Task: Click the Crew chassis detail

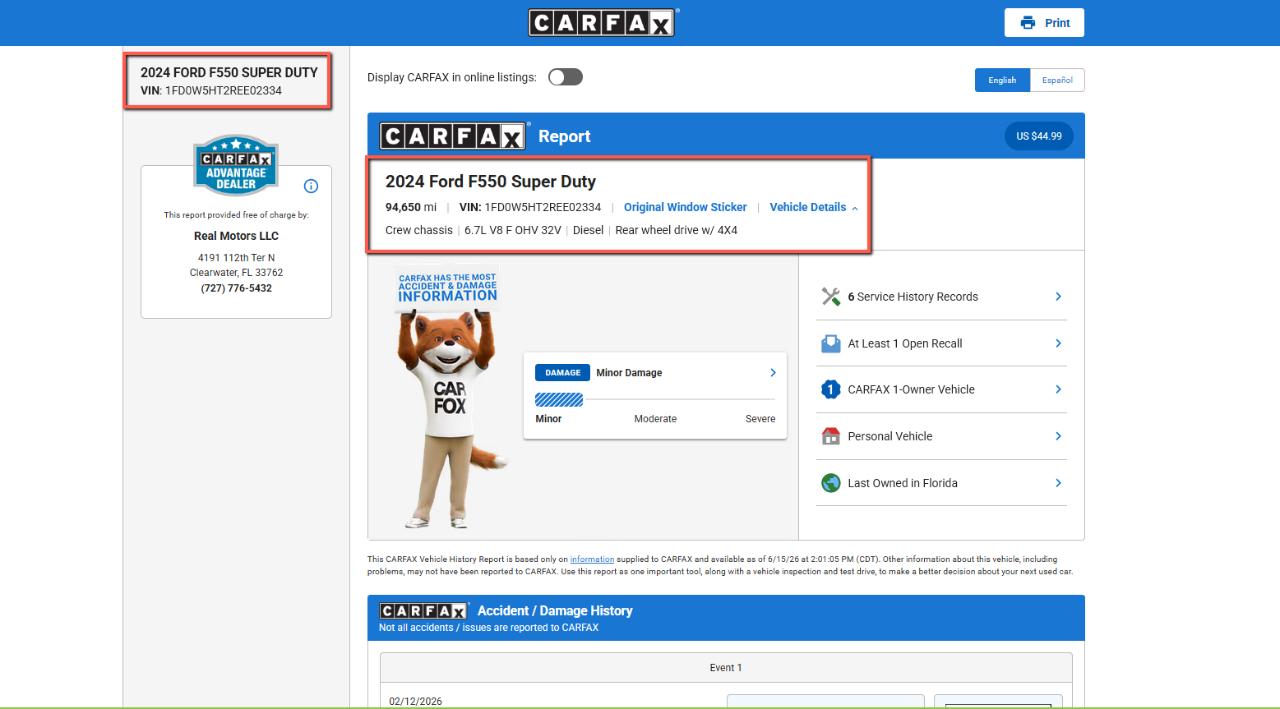Action: (x=419, y=230)
